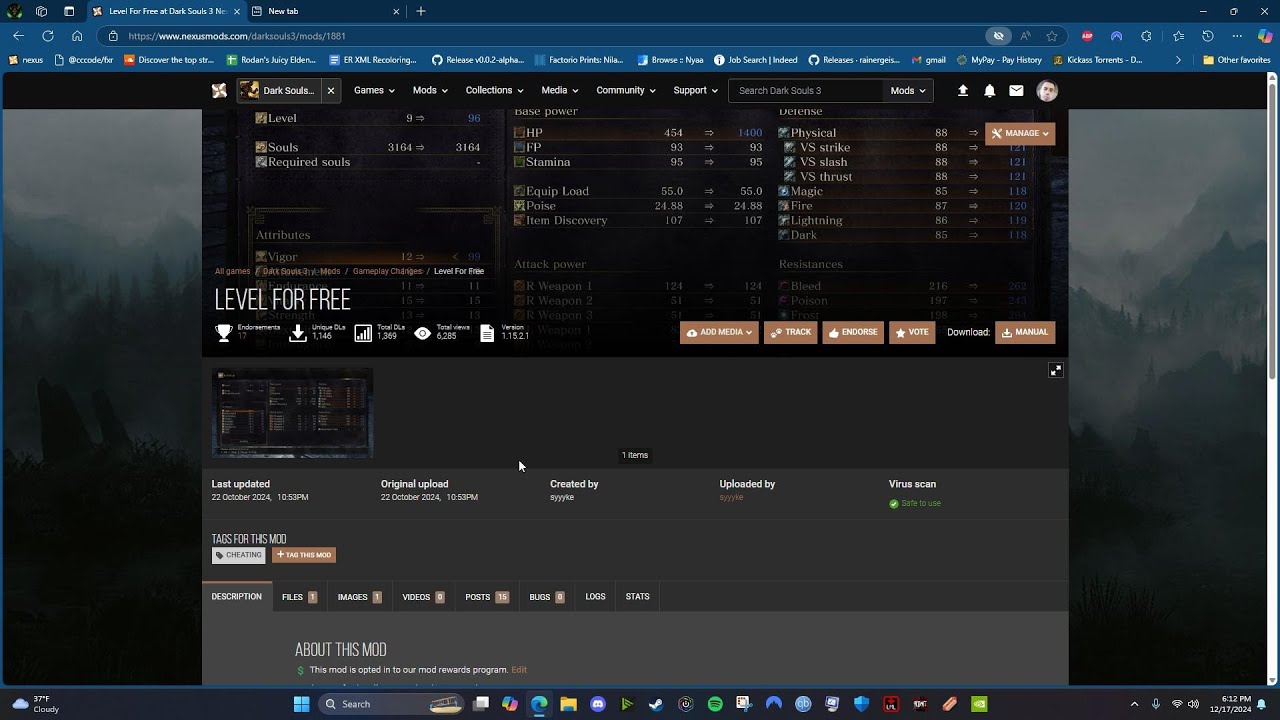The height and width of the screenshot is (720, 1280).
Task: Switch to the Description tab
Action: 237,597
